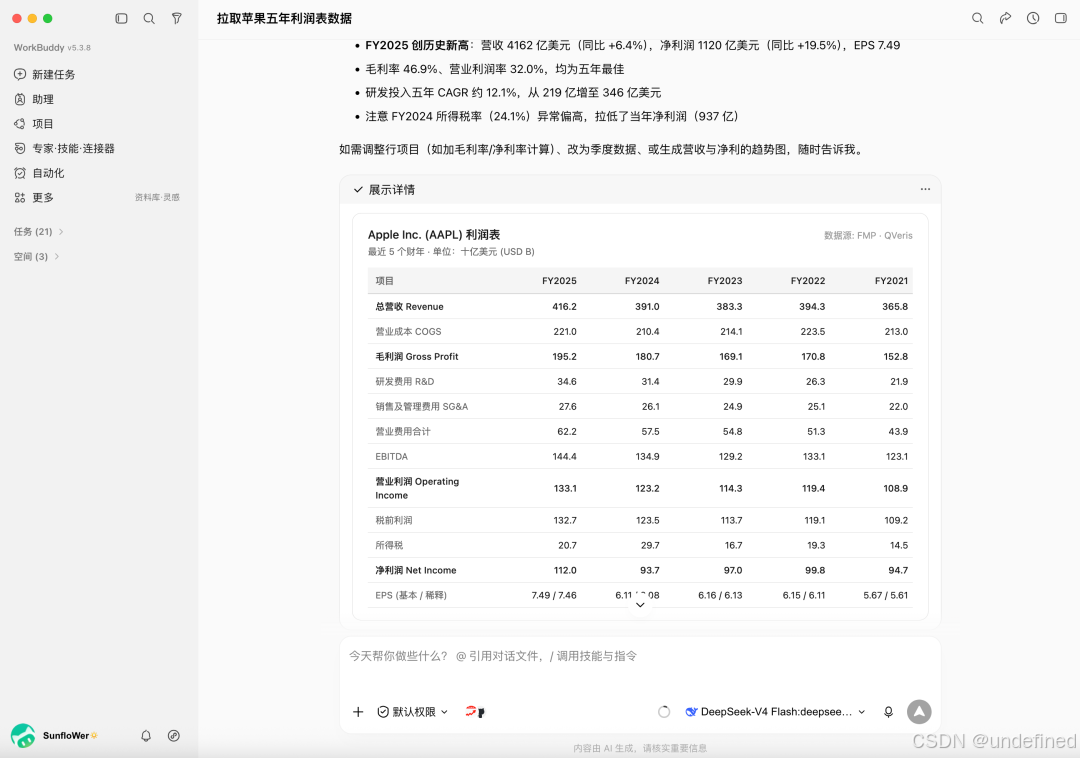Activate the microphone voice input

tap(889, 712)
